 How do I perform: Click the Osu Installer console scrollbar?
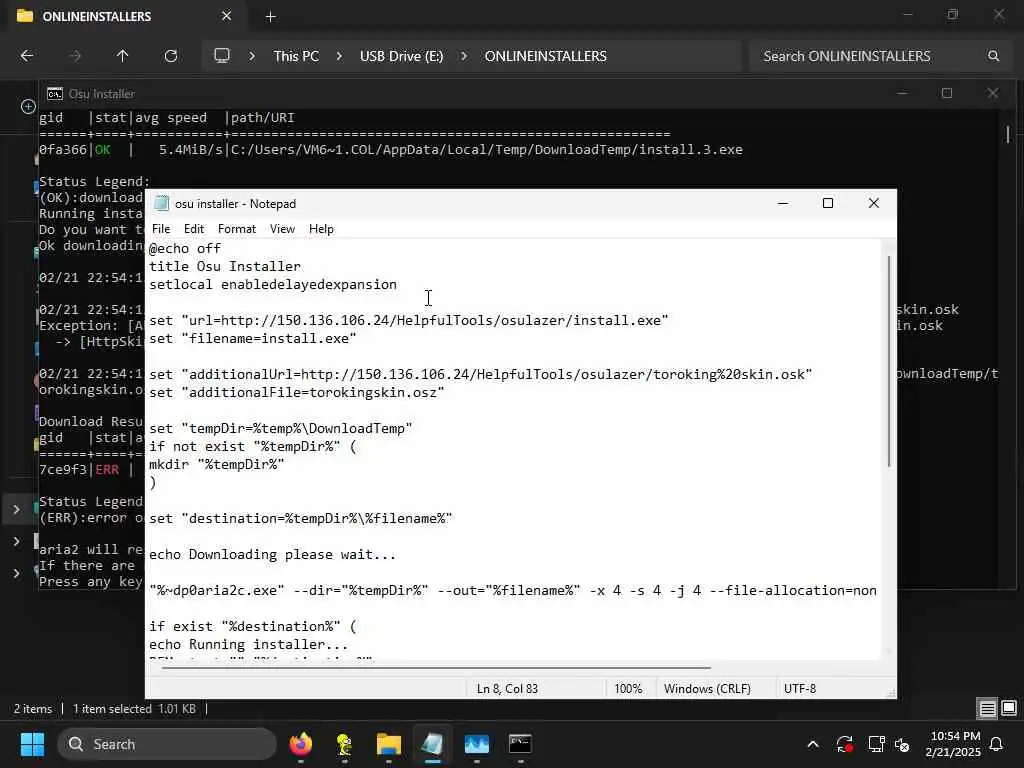[x=1008, y=134]
